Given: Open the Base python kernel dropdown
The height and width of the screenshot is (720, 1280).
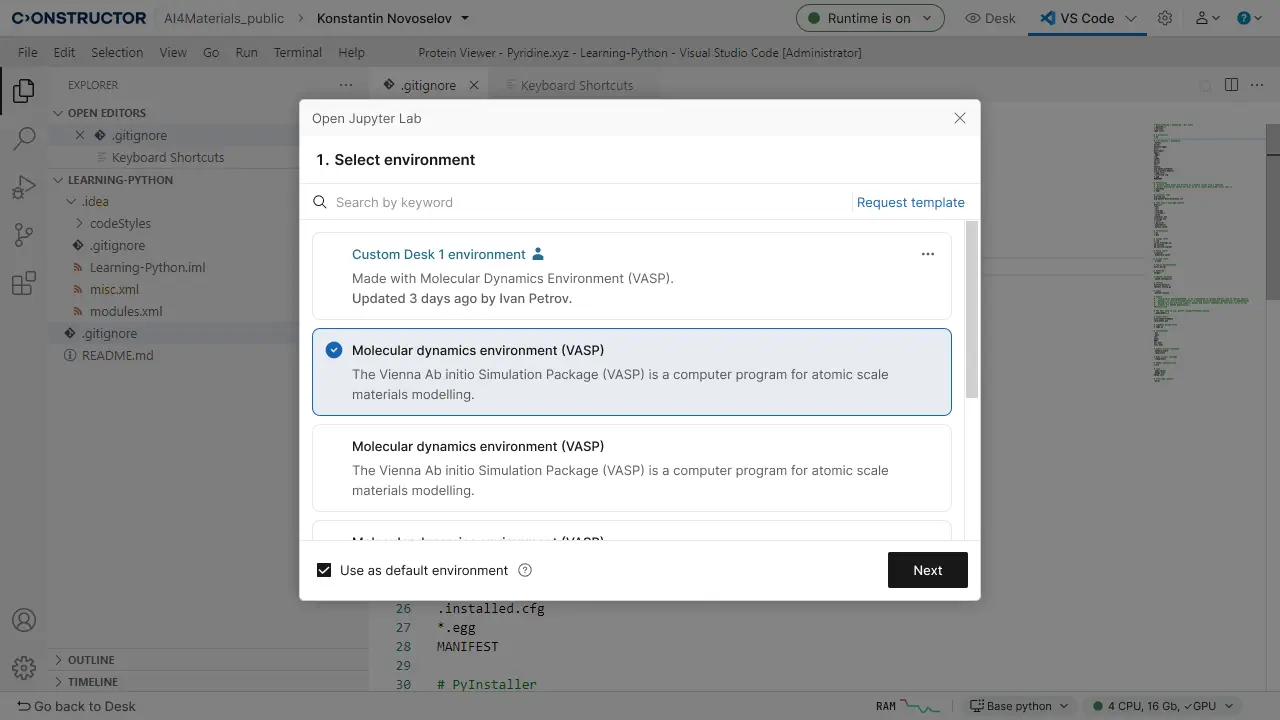Looking at the screenshot, I should pos(1019,706).
